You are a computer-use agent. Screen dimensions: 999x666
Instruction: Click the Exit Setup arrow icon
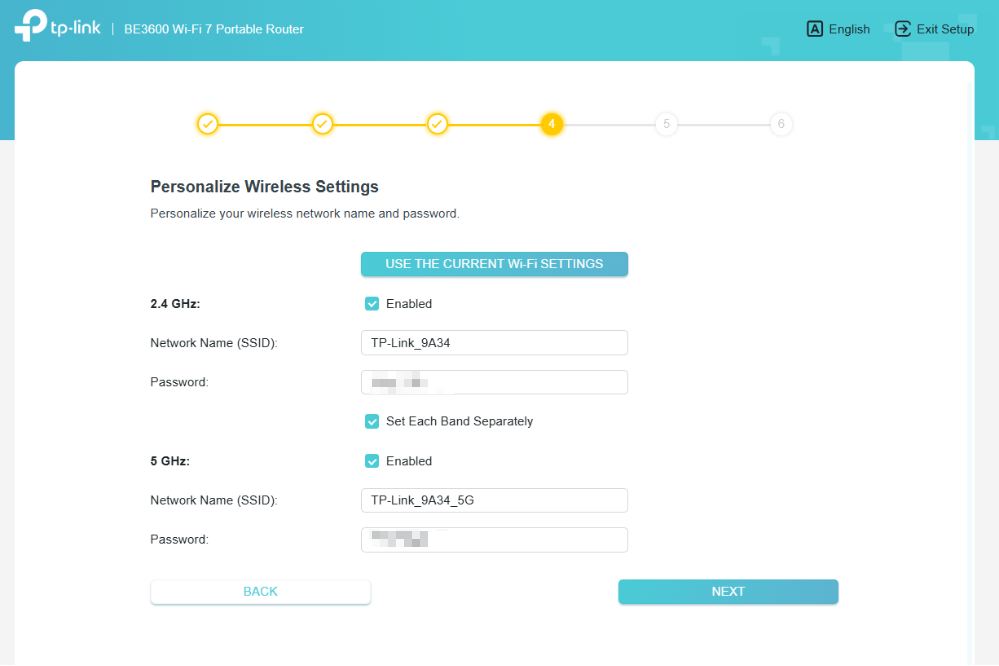pyautogui.click(x=904, y=28)
